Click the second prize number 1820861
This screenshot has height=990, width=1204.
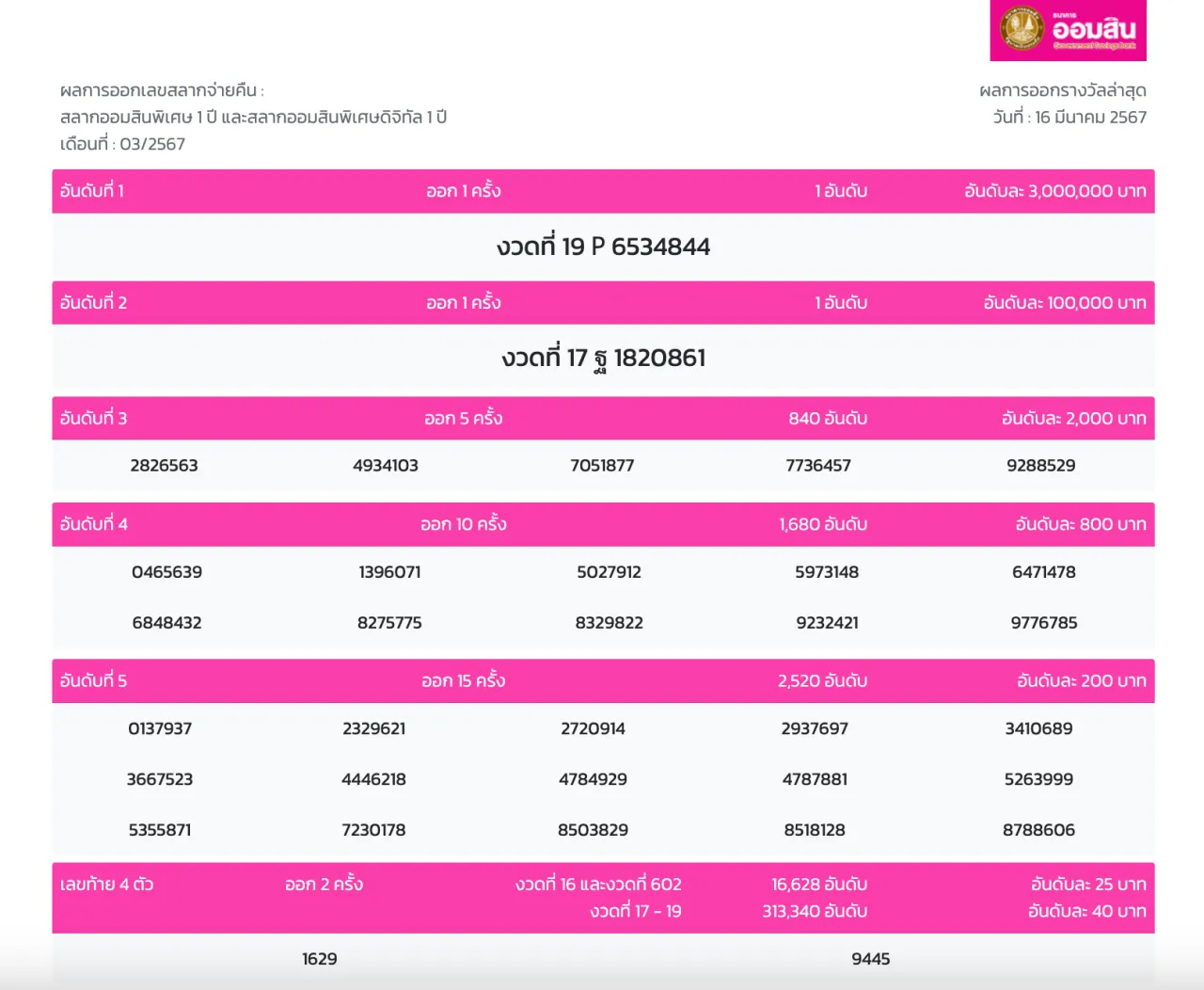[x=659, y=358]
